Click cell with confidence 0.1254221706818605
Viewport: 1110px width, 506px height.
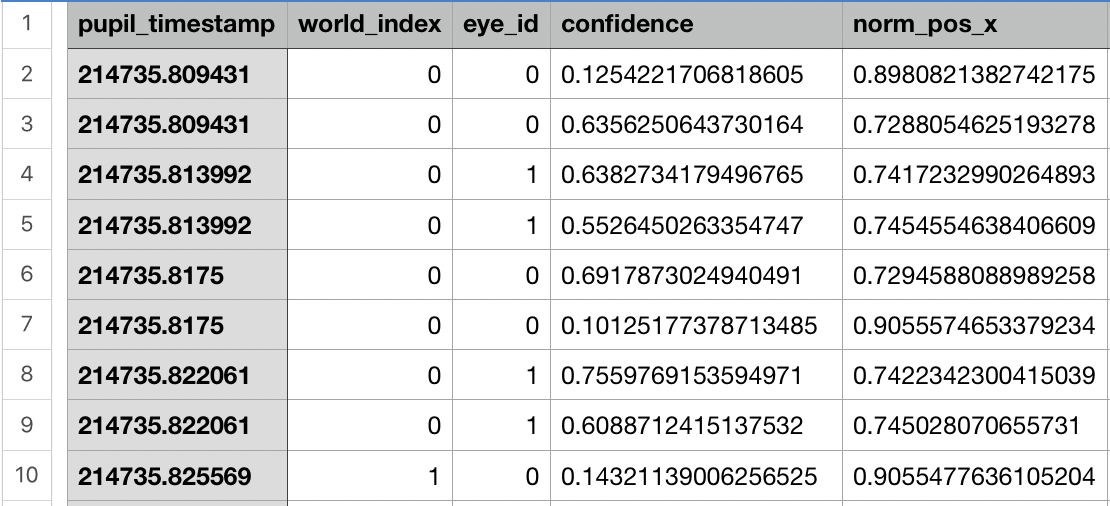point(696,74)
